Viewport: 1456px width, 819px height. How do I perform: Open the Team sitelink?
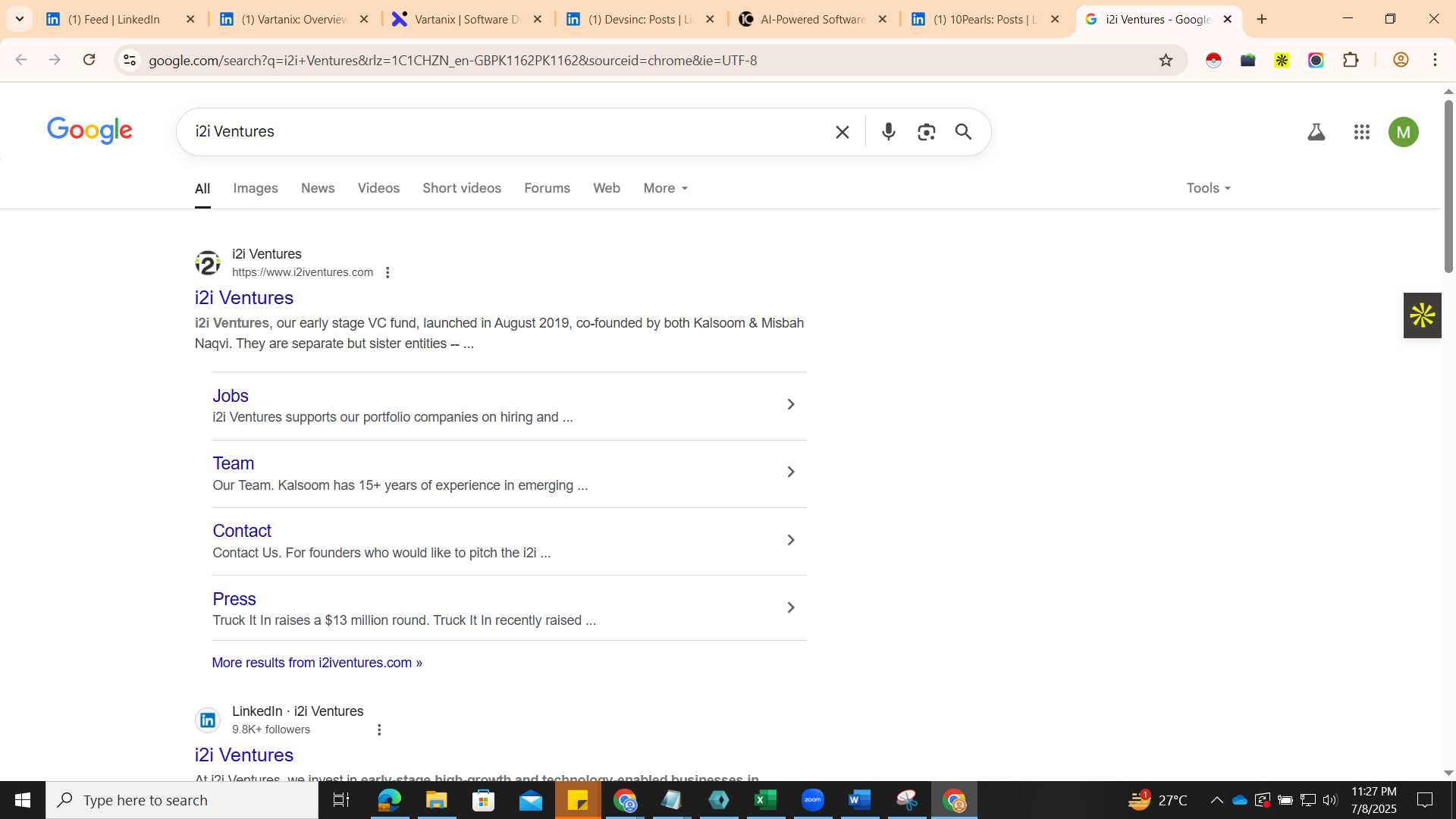pyautogui.click(x=234, y=463)
